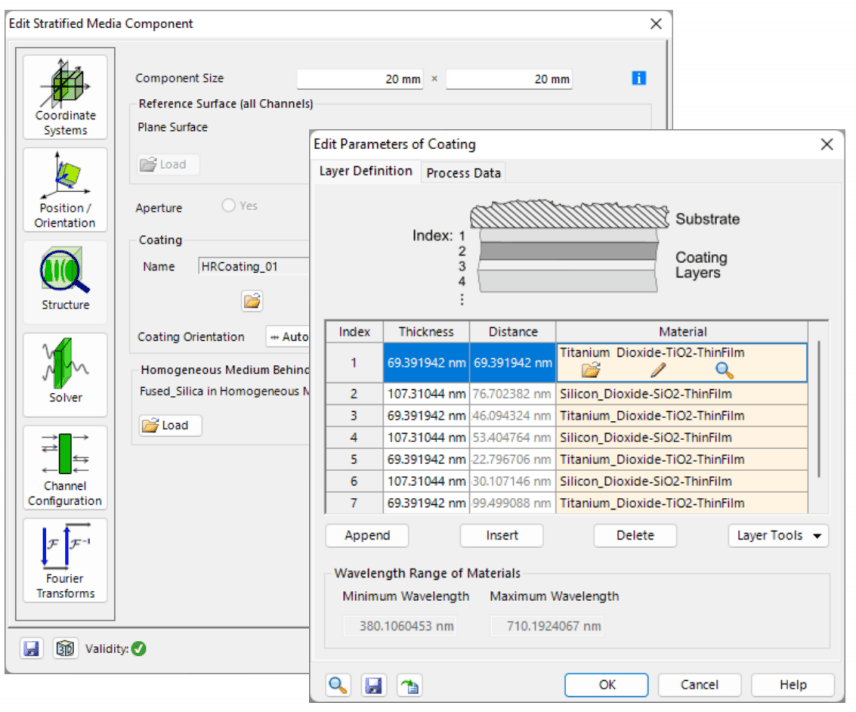Click coating folder icon below HRCoating_01
The image size is (856, 712).
click(x=252, y=301)
